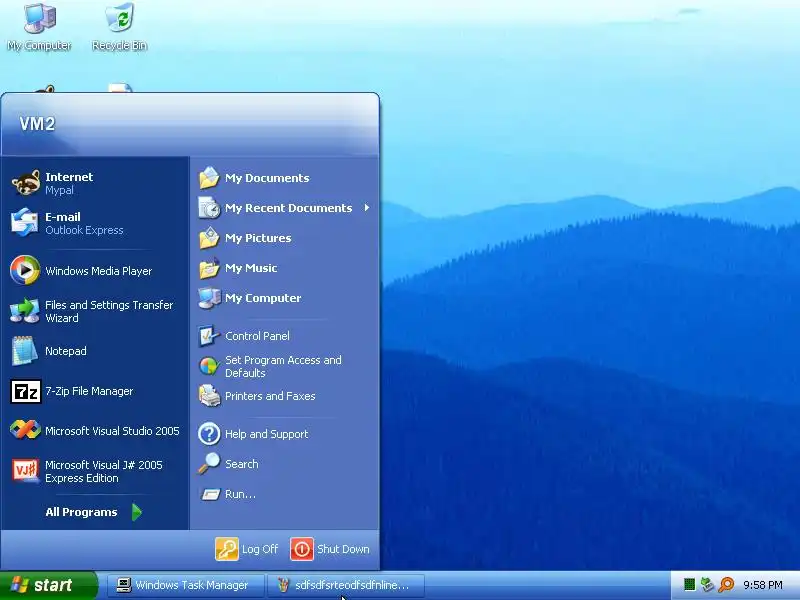Click the Notepad icon
This screenshot has width=800, height=600.
pos(24,351)
